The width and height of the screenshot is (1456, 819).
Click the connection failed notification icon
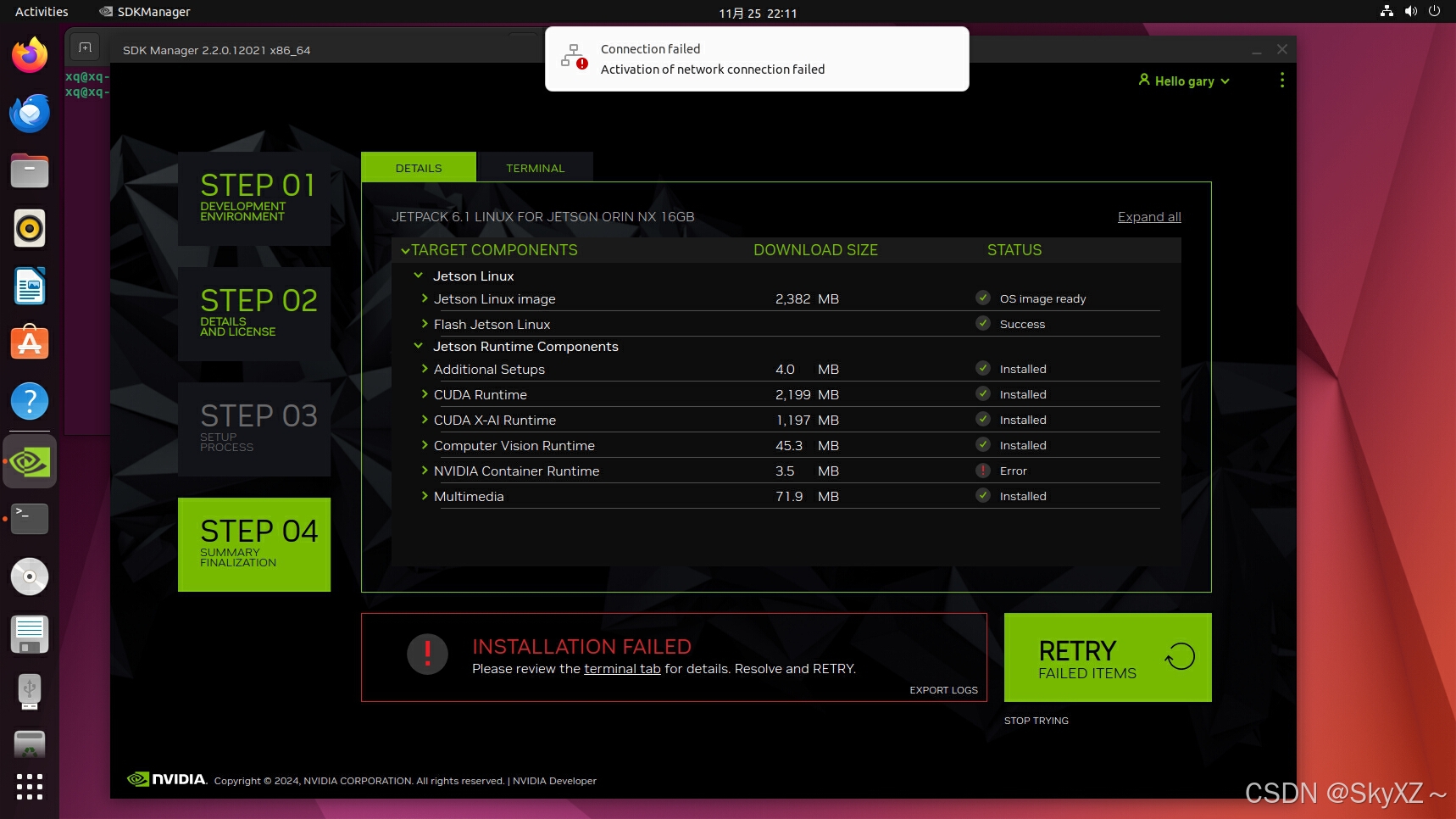pos(575,58)
